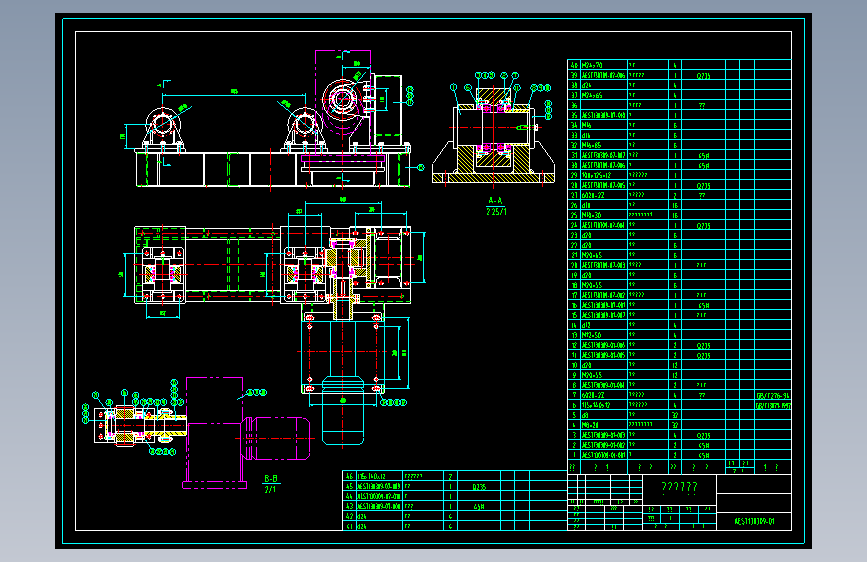Click the Q235 material cell in parts row 12
867x562 pixels.
pos(703,346)
